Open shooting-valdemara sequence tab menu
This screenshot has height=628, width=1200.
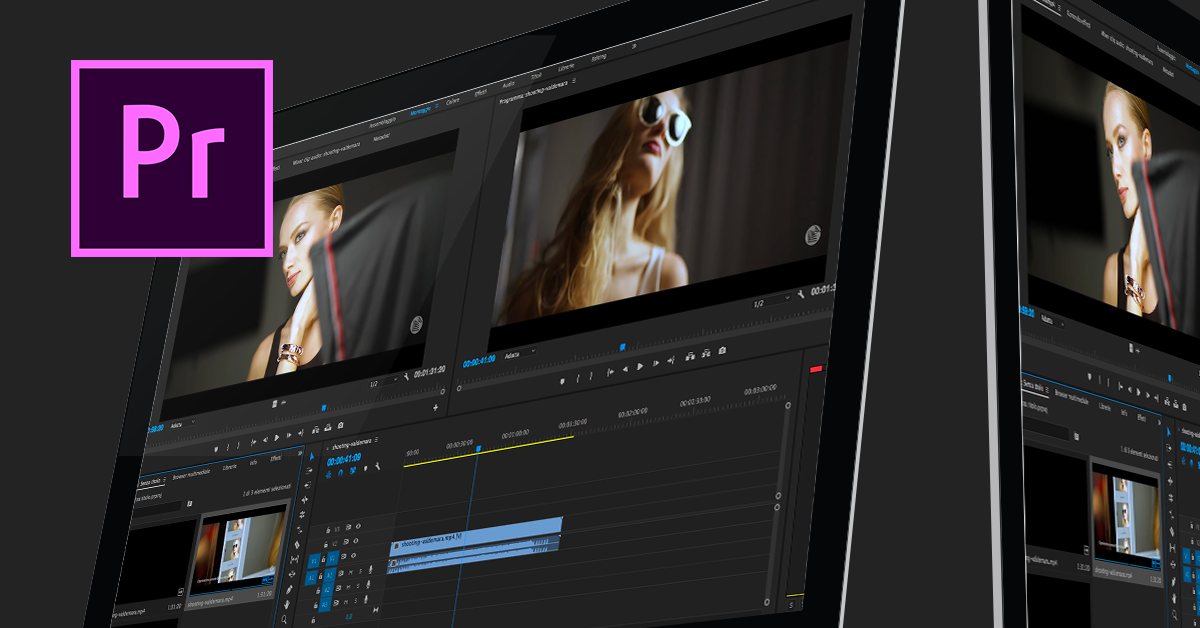(x=376, y=440)
